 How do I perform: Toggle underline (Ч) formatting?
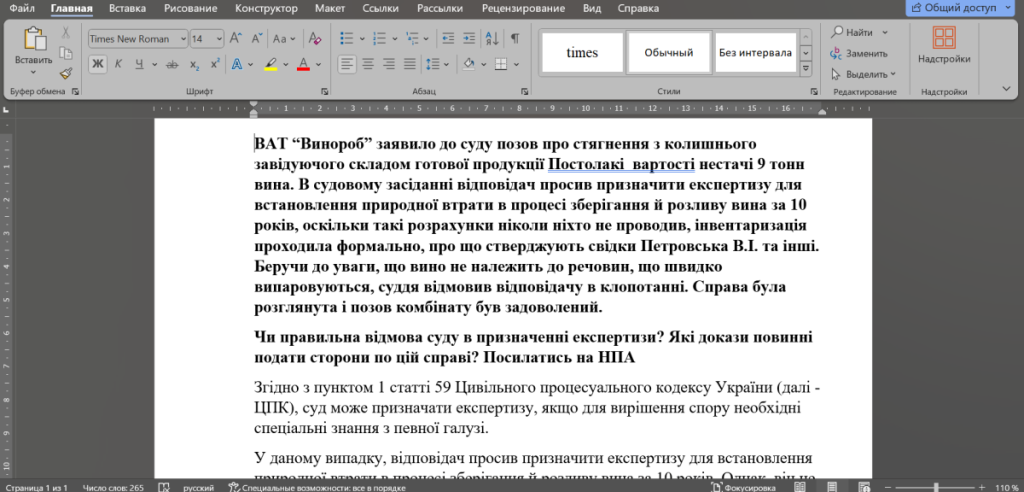(139, 64)
